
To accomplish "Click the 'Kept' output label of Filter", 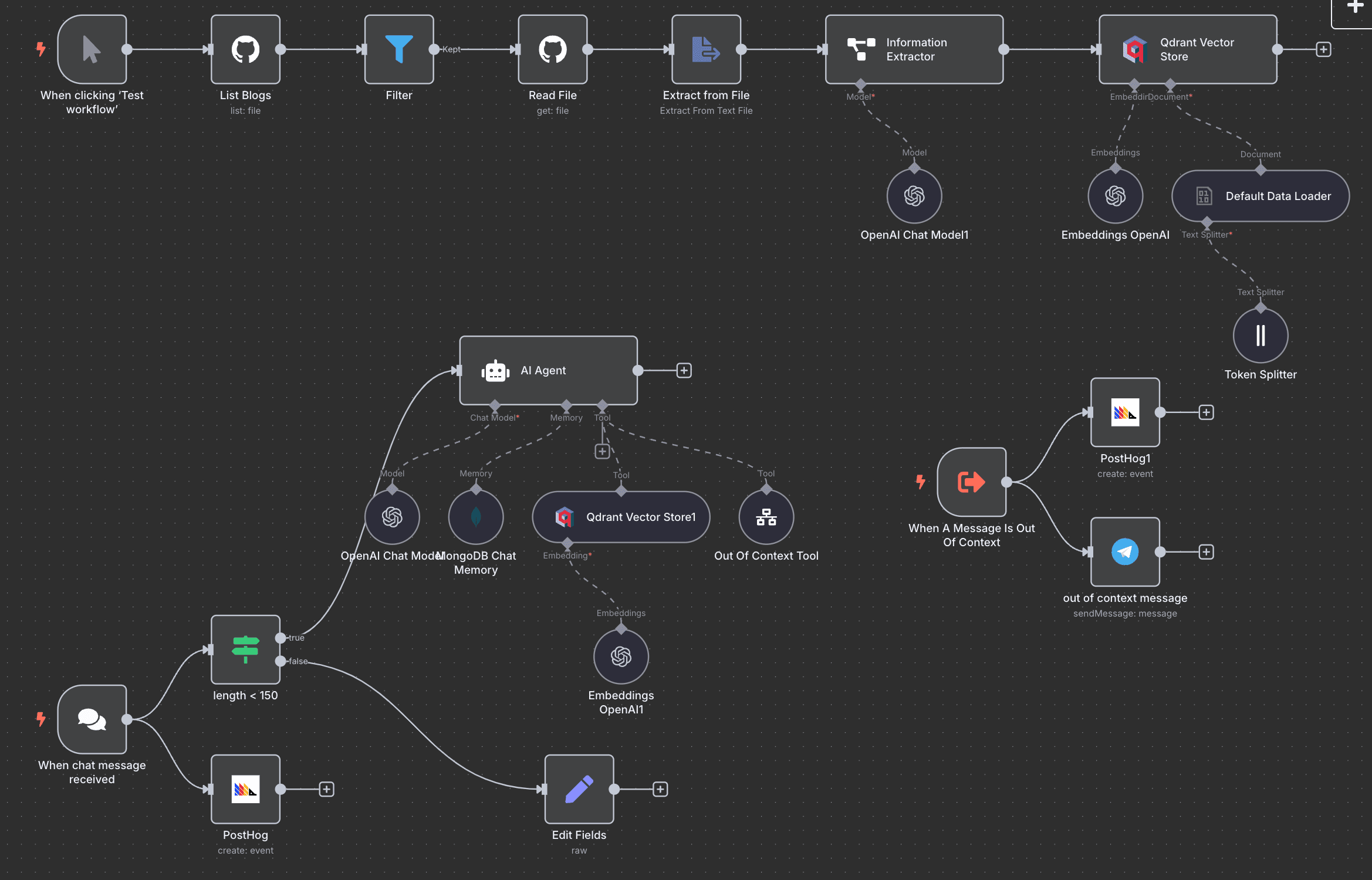I will pos(451,49).
